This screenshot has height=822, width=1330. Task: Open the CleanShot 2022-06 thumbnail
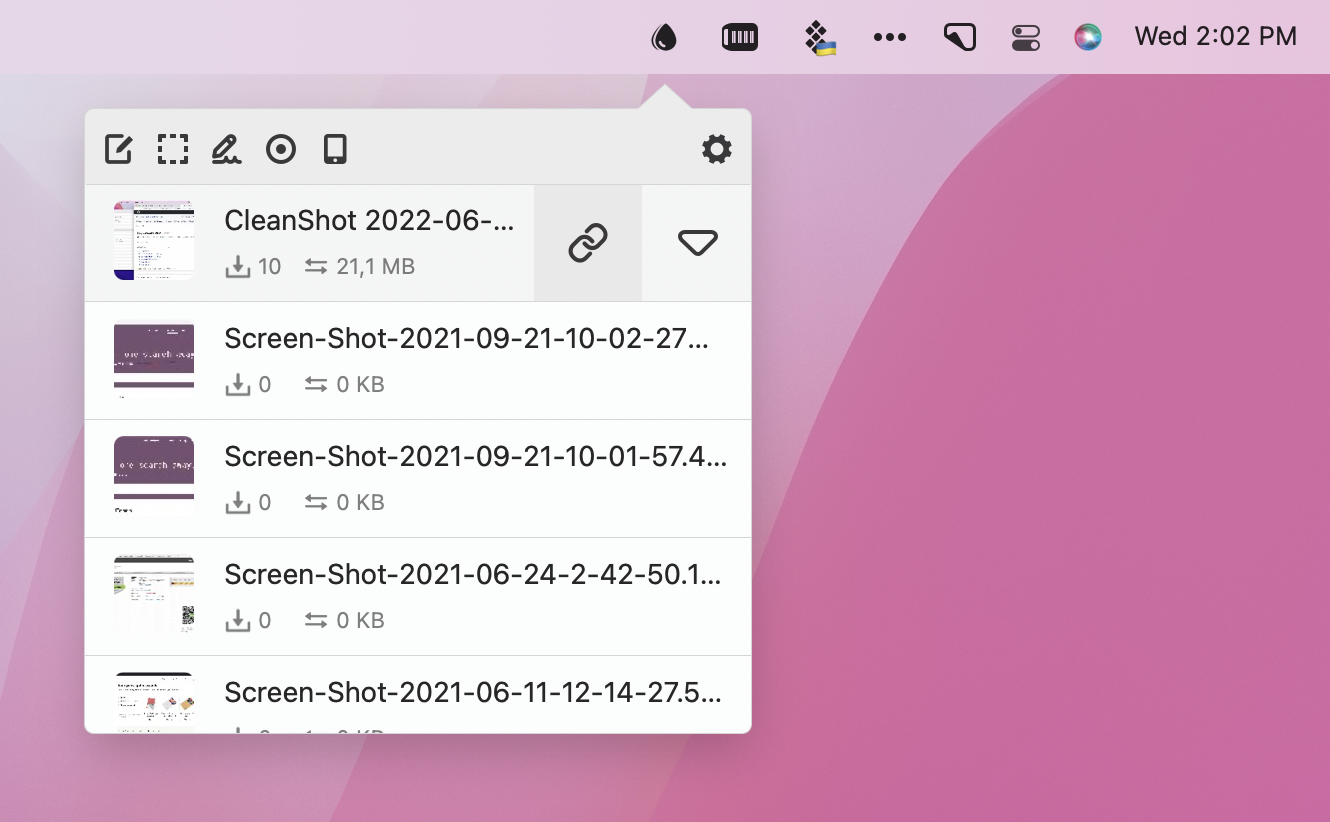tap(154, 240)
